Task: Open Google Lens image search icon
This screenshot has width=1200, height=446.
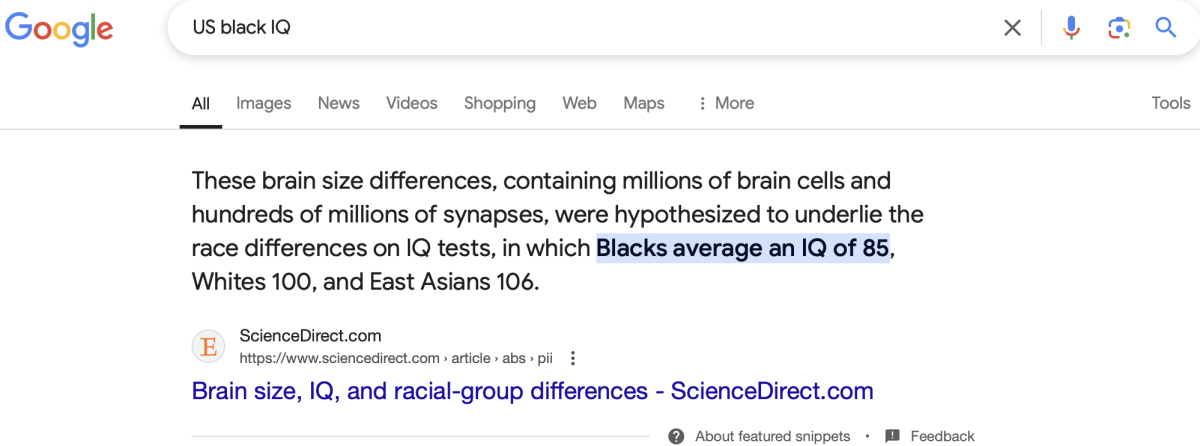Action: (x=1119, y=28)
